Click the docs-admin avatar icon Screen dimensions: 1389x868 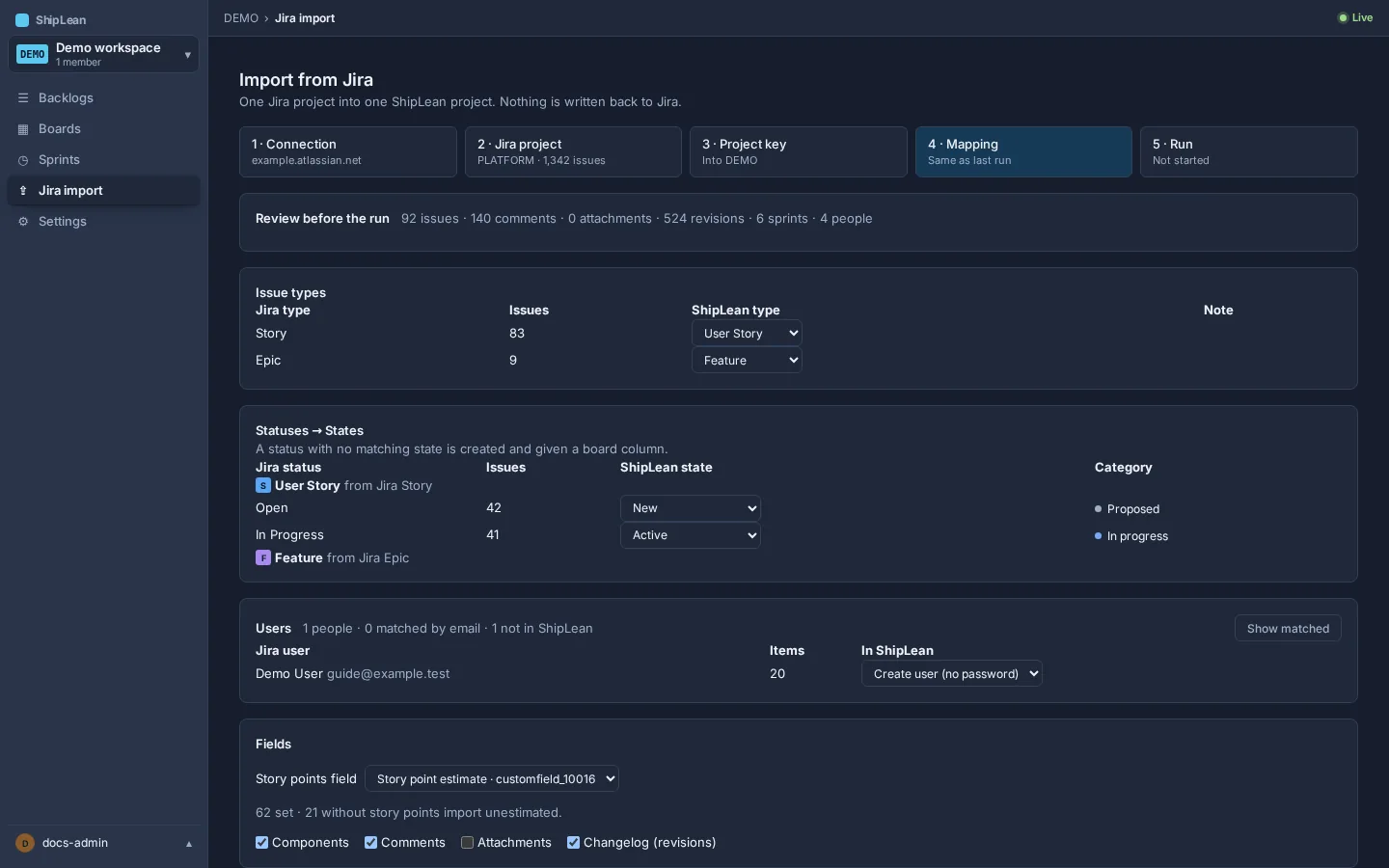click(x=25, y=843)
